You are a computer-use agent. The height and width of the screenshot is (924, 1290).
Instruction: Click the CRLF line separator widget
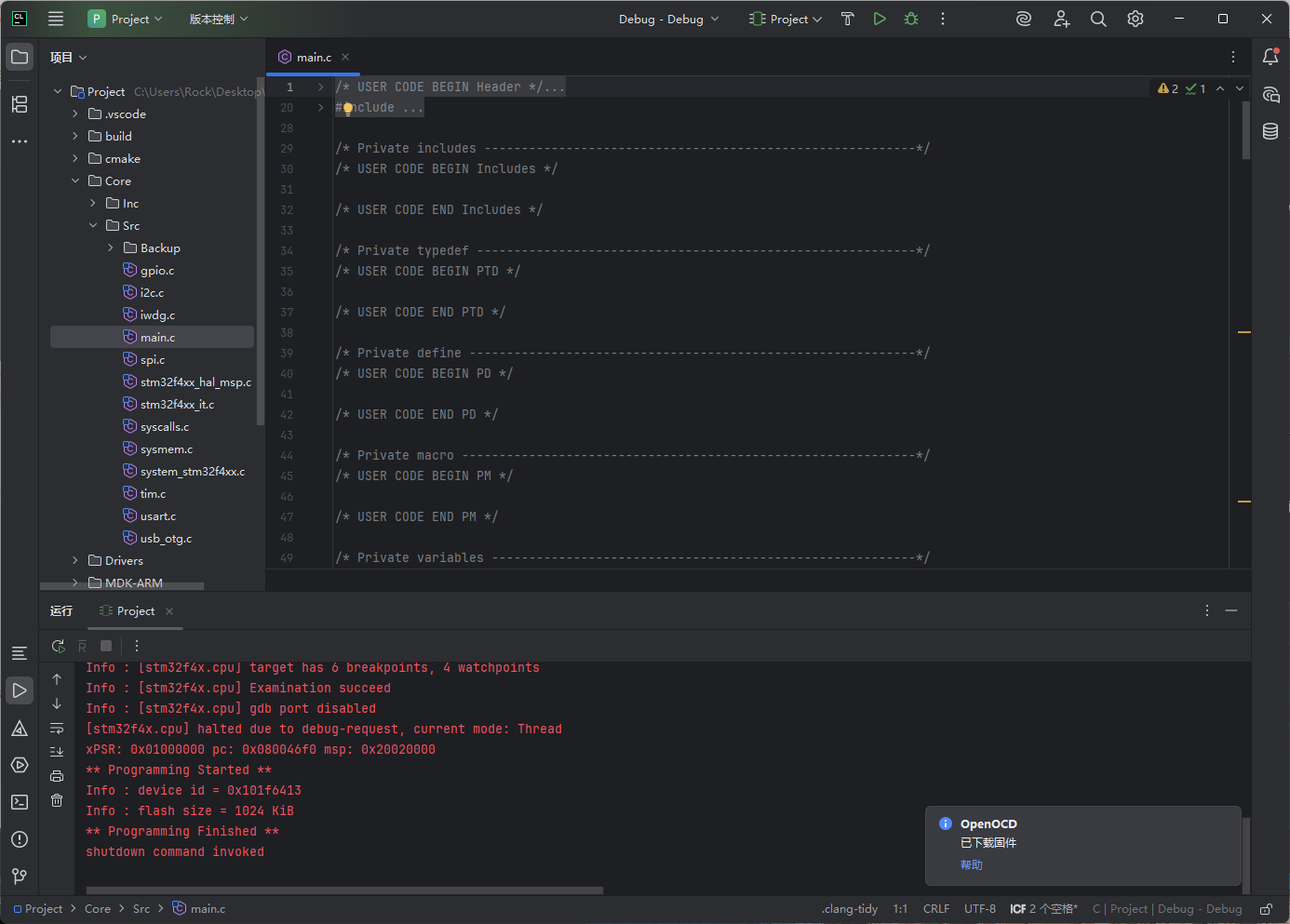(x=936, y=909)
